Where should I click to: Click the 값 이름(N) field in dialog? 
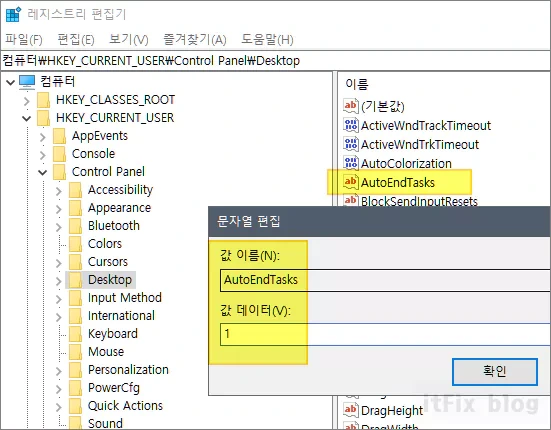click(x=385, y=280)
